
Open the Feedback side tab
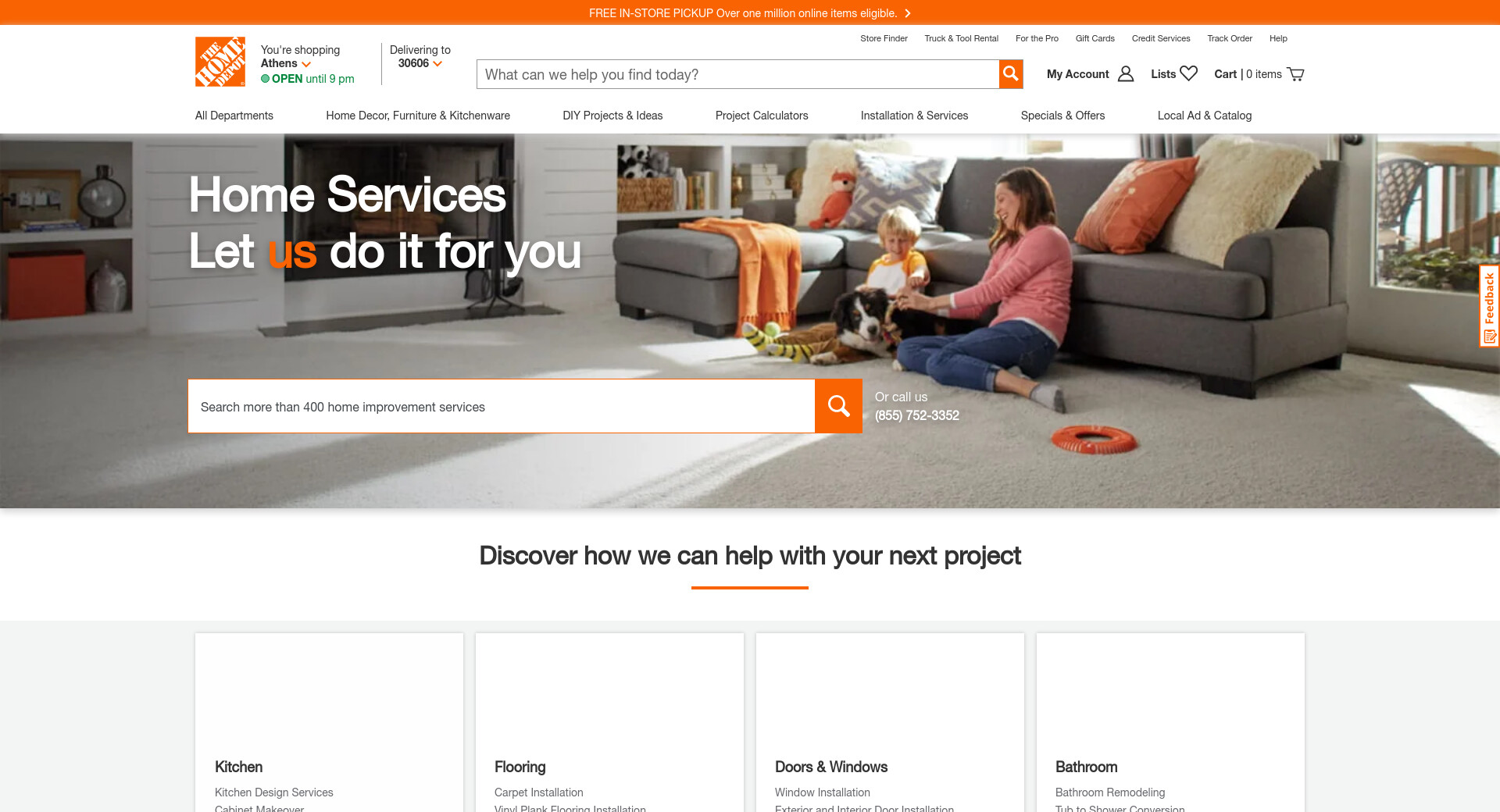pyautogui.click(x=1490, y=306)
